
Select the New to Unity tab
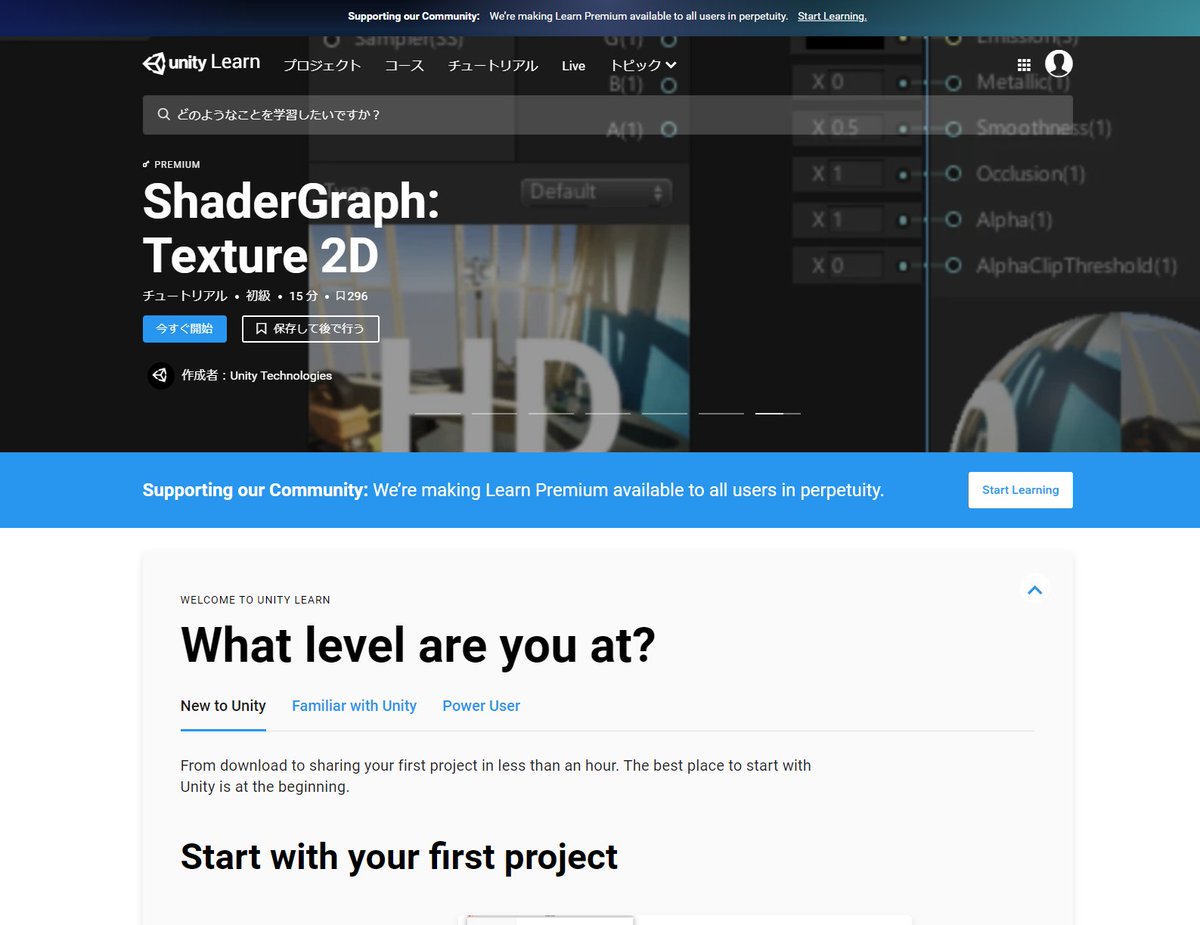[x=223, y=706]
